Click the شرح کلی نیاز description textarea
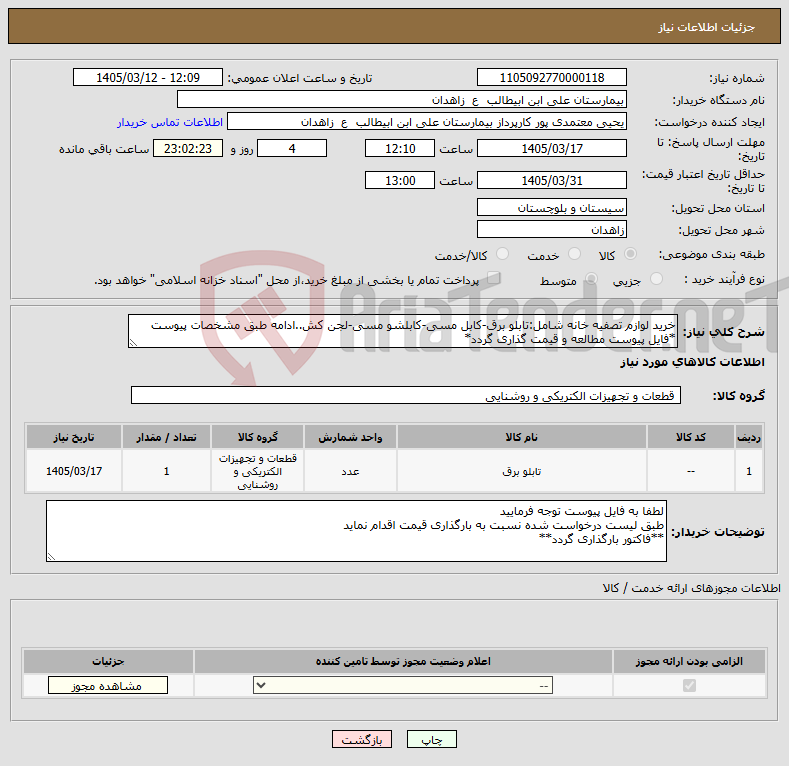 [x=403, y=332]
